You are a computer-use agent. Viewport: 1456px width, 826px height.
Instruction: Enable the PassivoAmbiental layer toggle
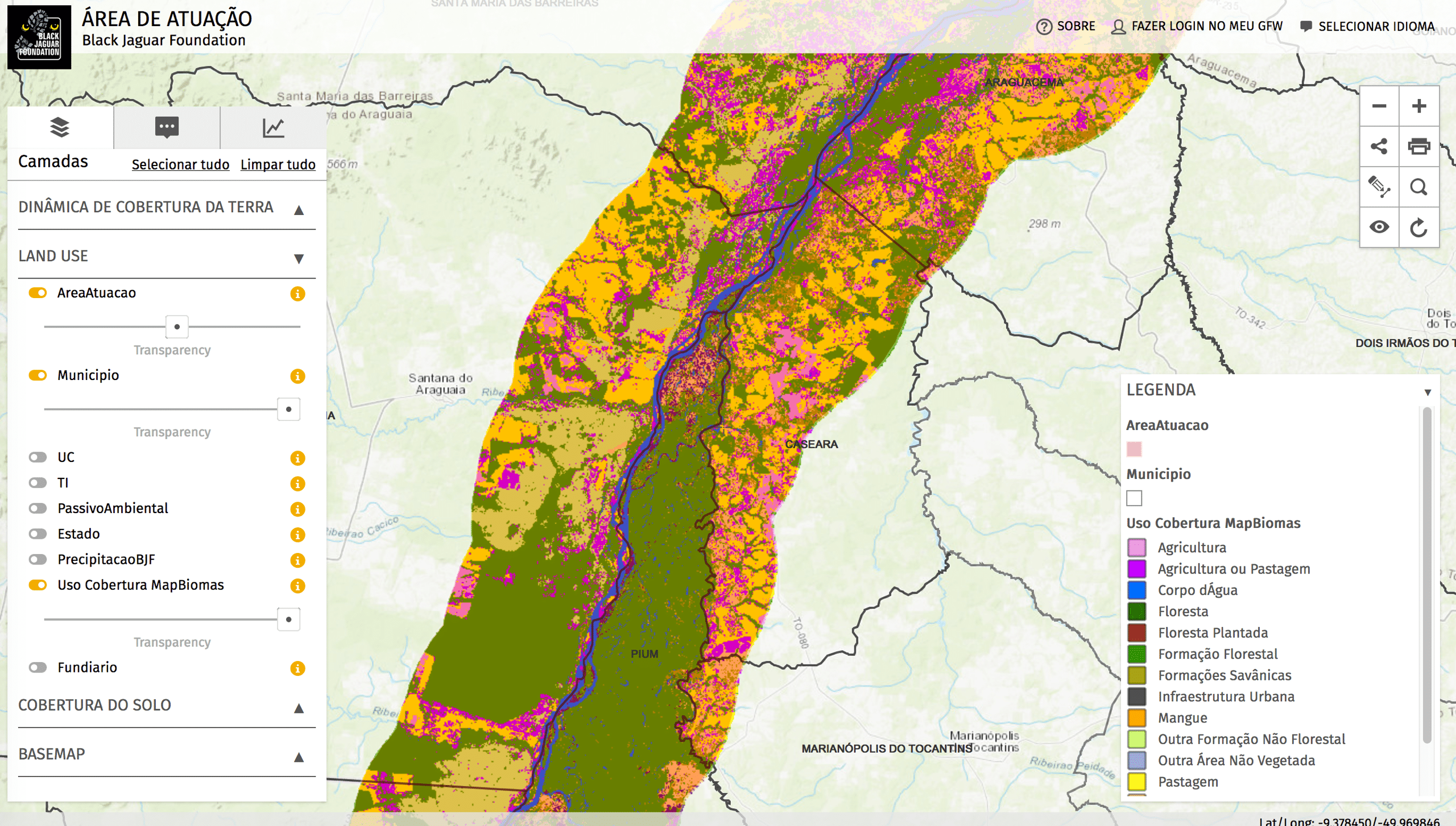38,509
